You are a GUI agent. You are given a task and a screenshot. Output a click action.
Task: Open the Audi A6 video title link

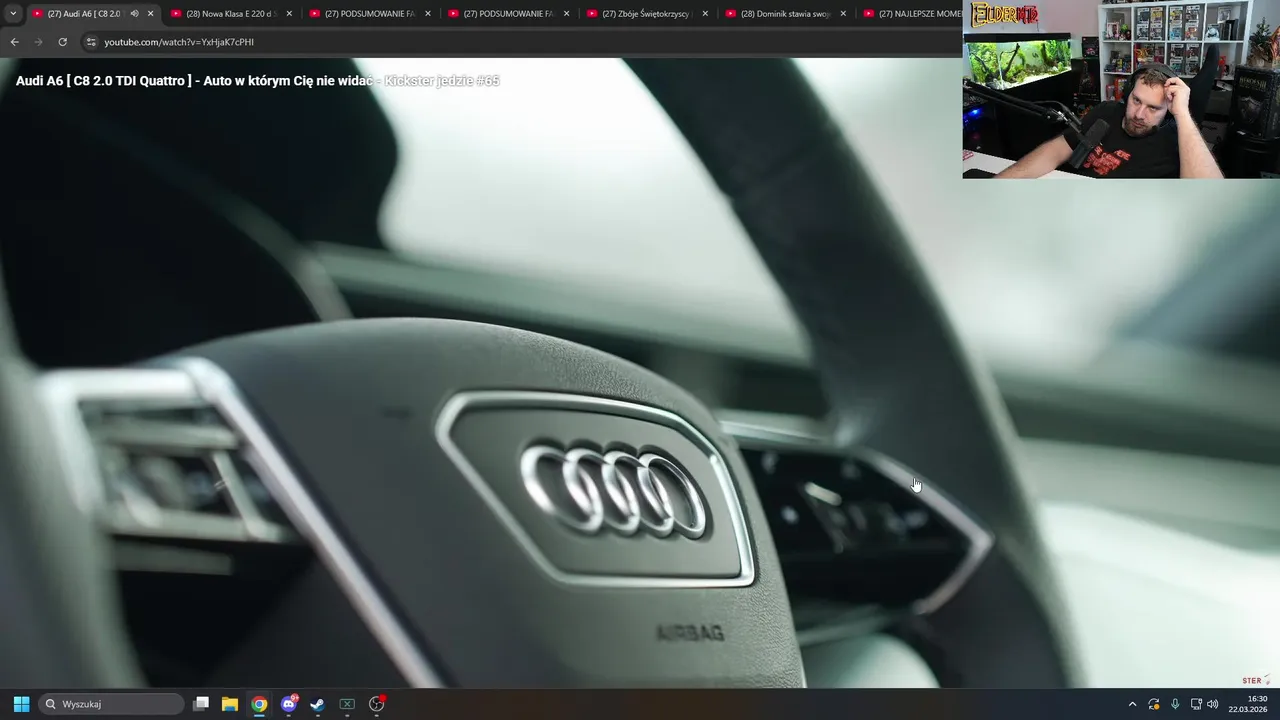click(x=257, y=80)
